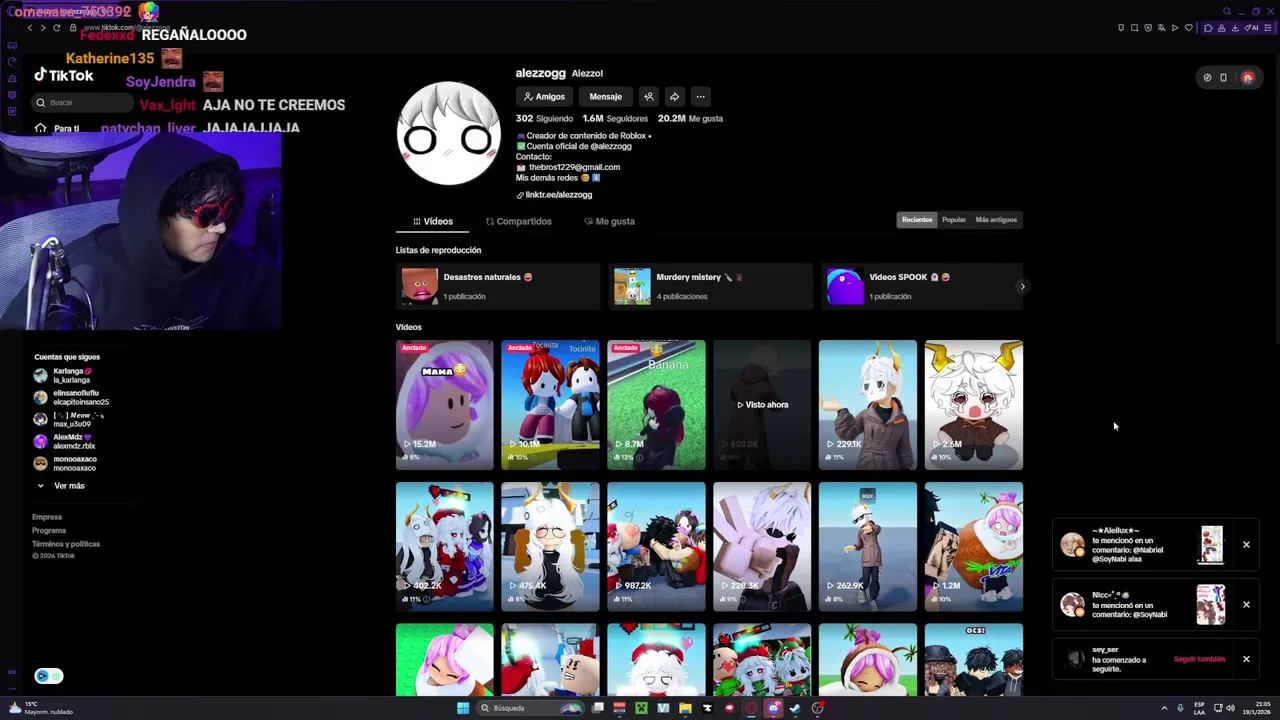The height and width of the screenshot is (720, 1280).
Task: Toggle the pill switch at bottom left
Action: click(x=48, y=676)
